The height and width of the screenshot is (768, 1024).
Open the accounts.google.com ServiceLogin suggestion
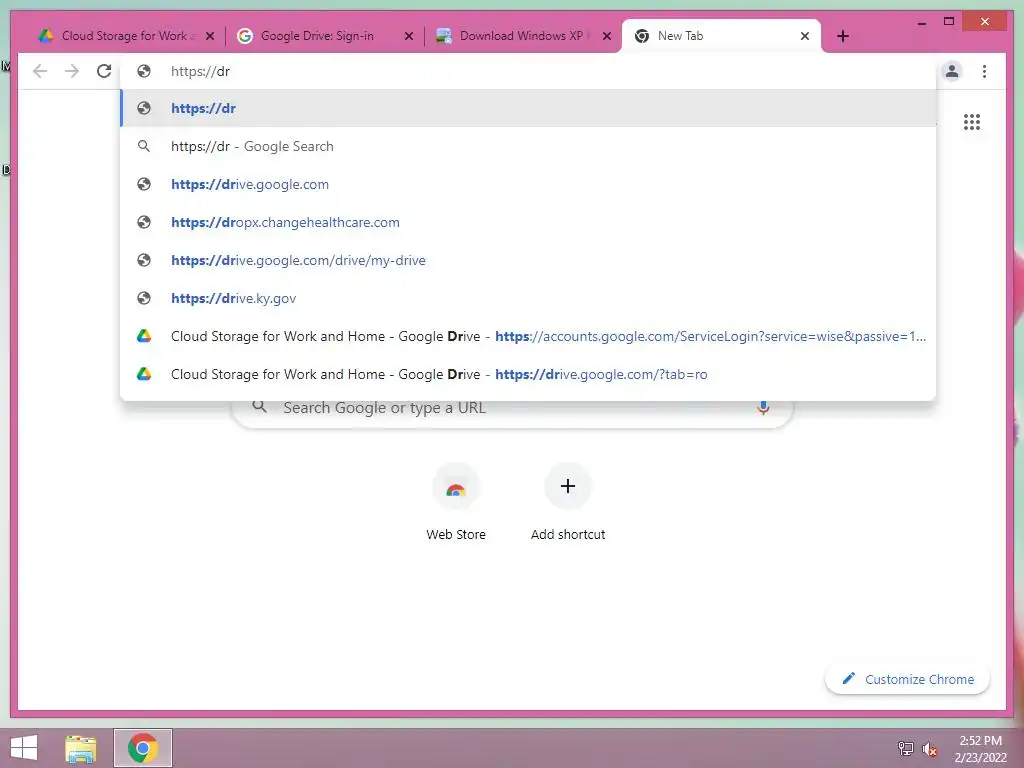[528, 336]
